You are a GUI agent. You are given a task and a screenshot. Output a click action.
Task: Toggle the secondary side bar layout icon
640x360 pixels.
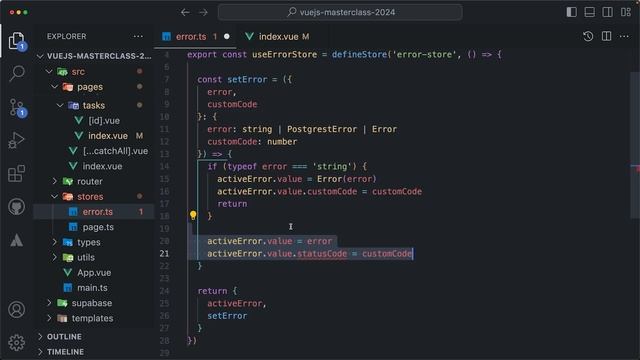tap(607, 12)
